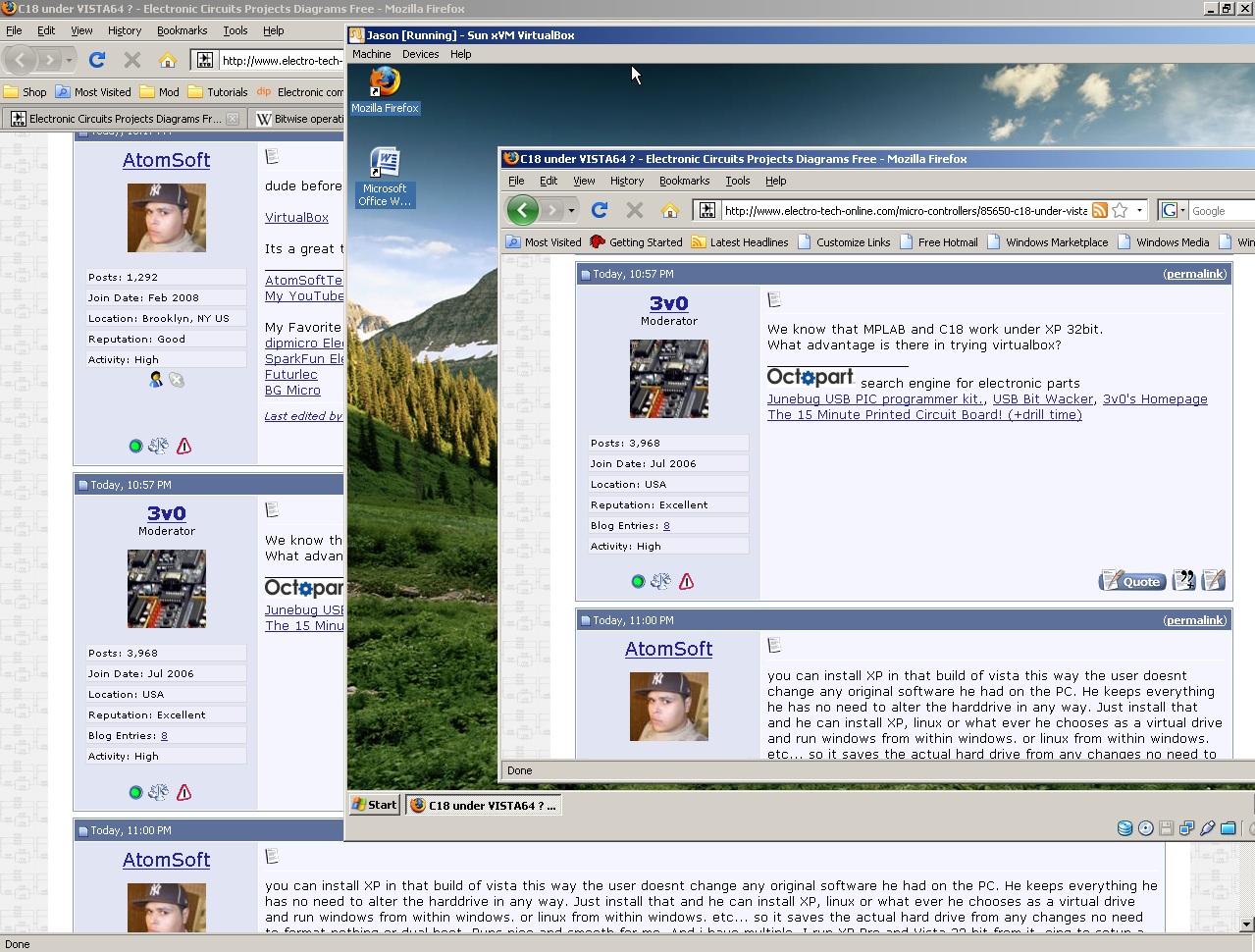Open the Futurlec link in outer Firefox
This screenshot has height=952, width=1255.
[x=291, y=375]
